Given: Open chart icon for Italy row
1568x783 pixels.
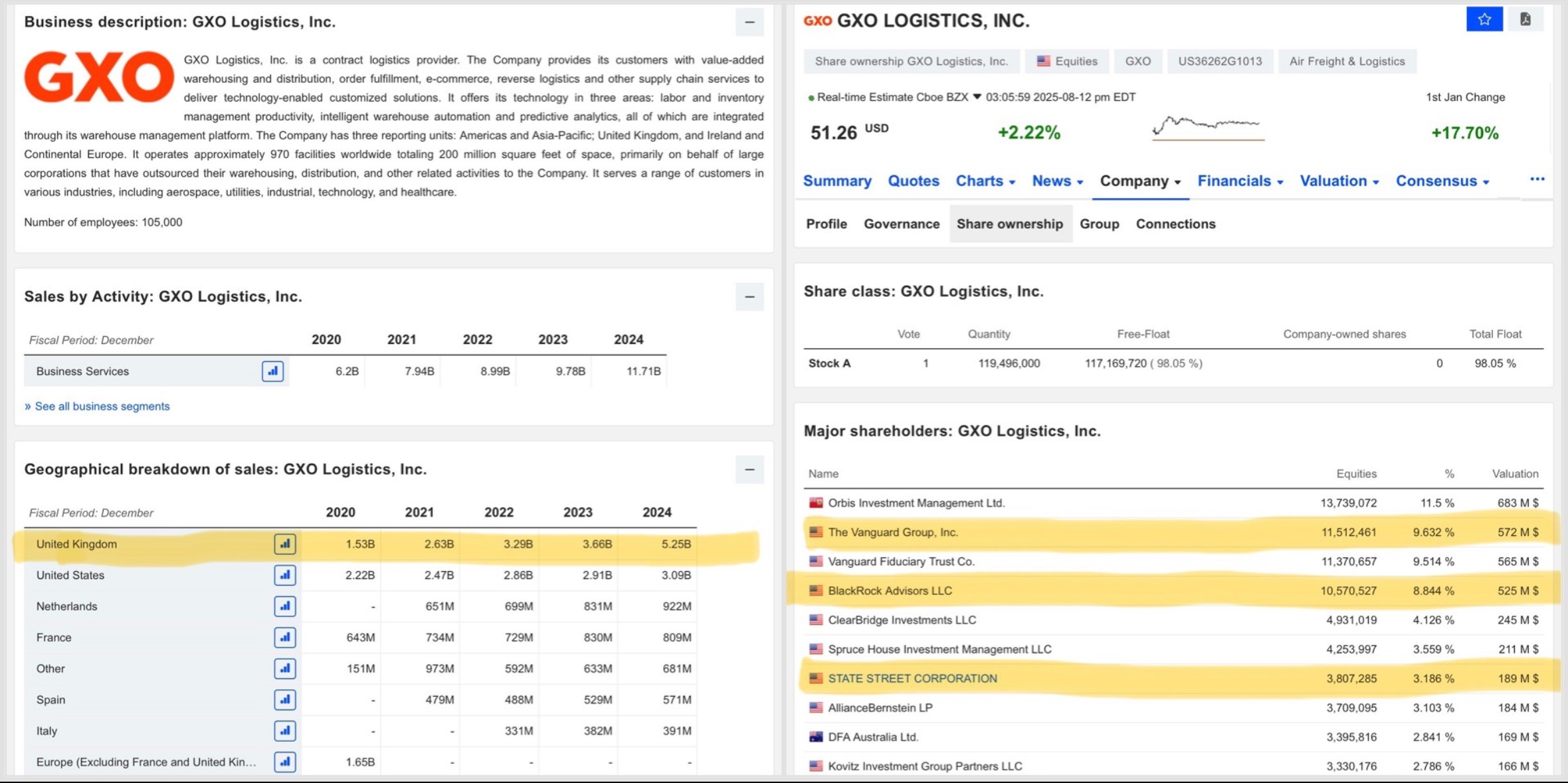Looking at the screenshot, I should click(x=285, y=731).
